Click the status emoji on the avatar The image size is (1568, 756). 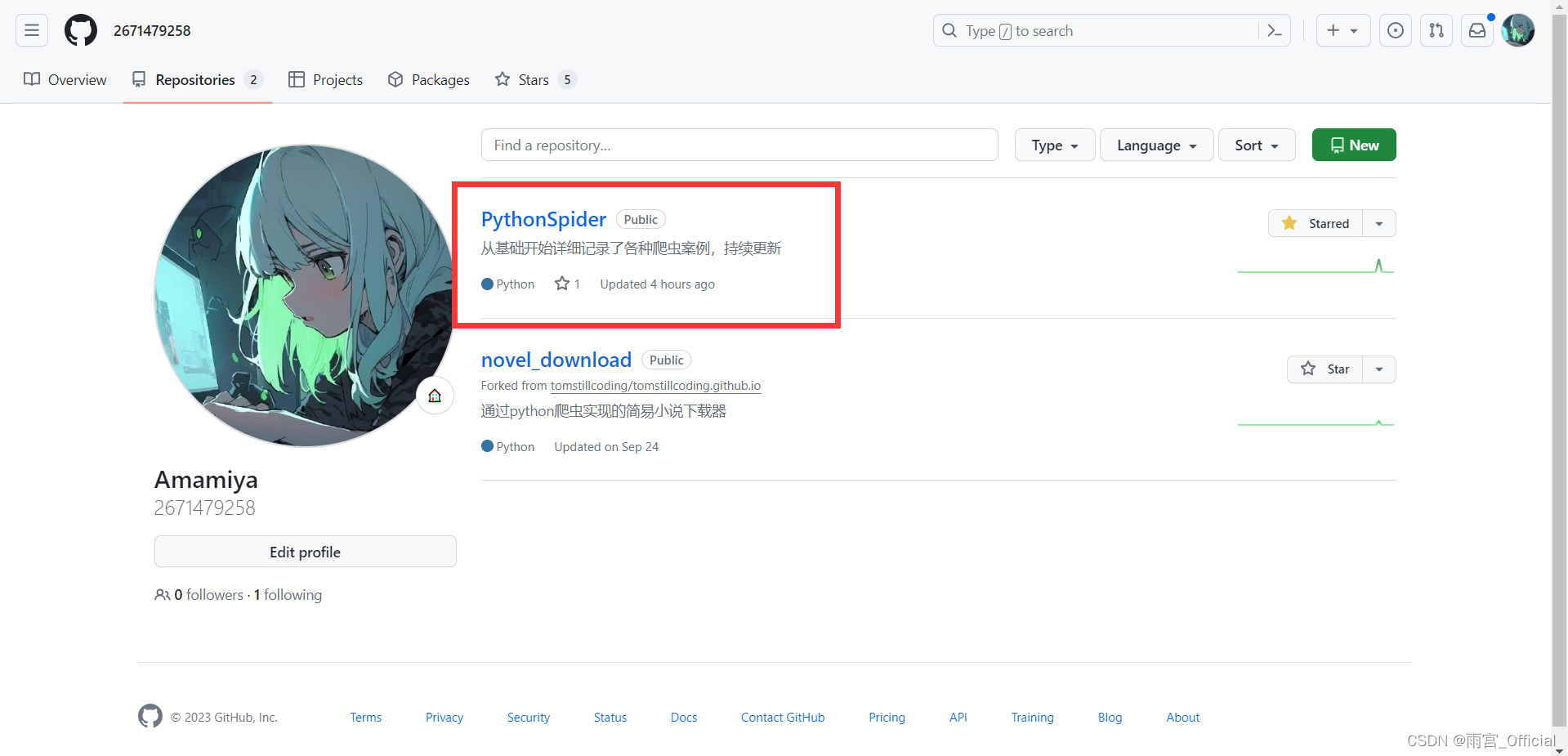(x=435, y=396)
